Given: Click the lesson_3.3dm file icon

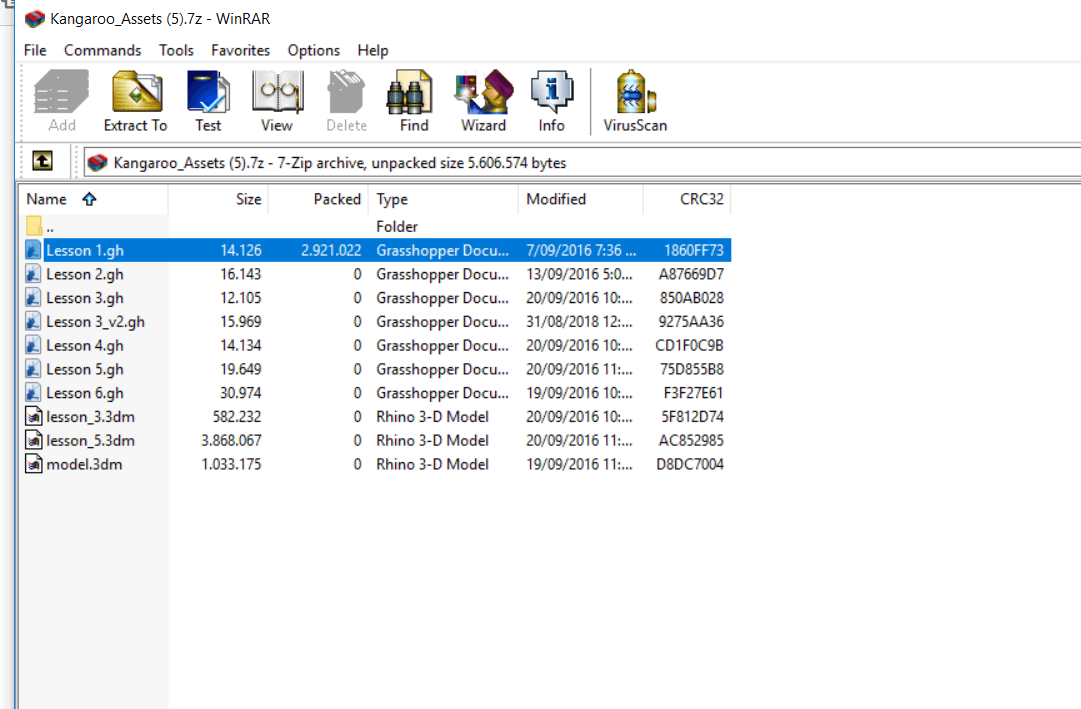Looking at the screenshot, I should [33, 417].
